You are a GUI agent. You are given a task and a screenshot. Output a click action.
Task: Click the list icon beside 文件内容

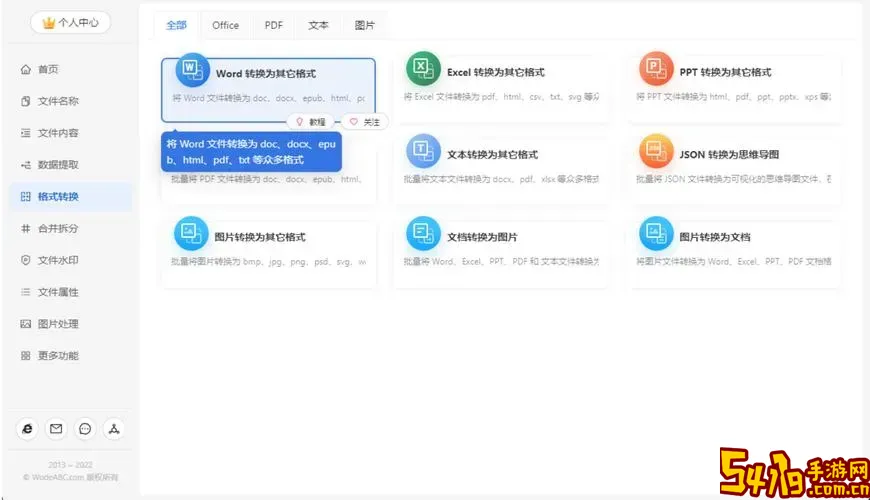click(x=26, y=133)
